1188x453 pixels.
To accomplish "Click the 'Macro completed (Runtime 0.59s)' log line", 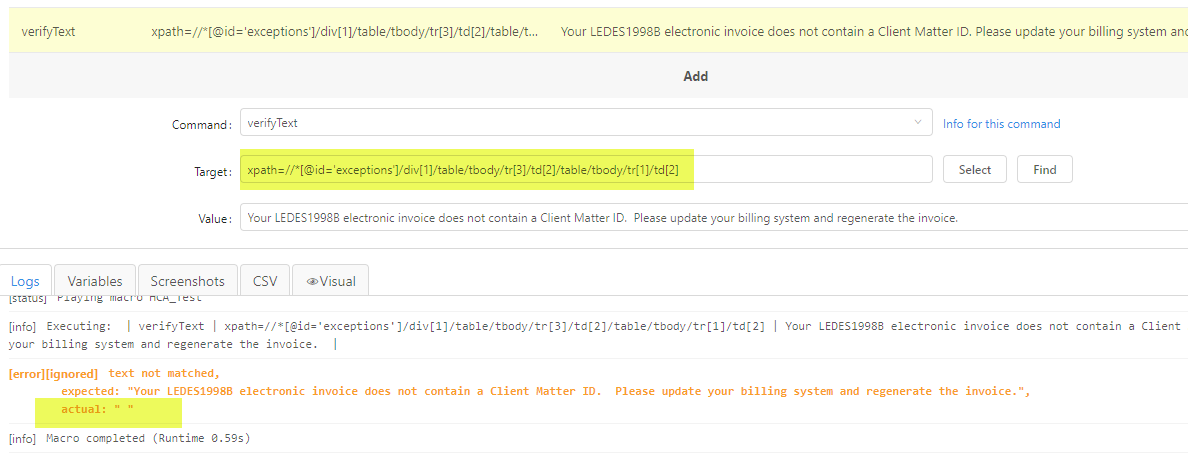I will pyautogui.click(x=148, y=438).
